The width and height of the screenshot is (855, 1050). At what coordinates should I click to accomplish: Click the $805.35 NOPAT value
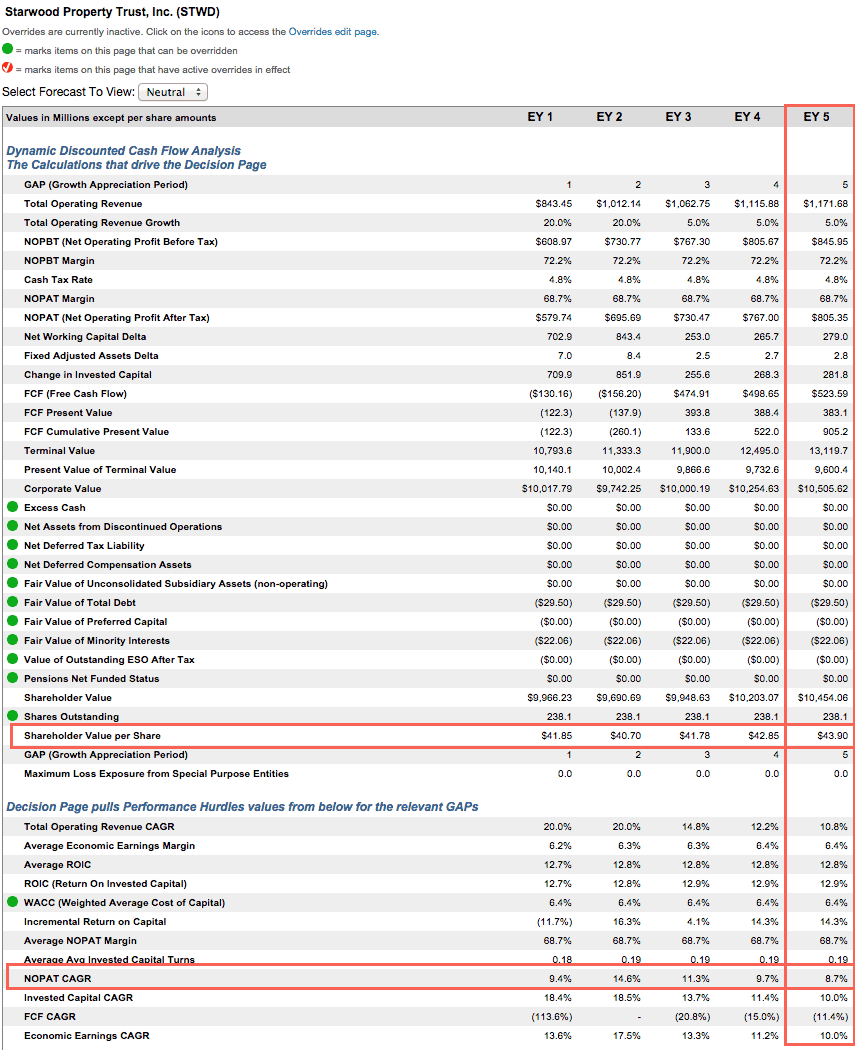(x=830, y=317)
